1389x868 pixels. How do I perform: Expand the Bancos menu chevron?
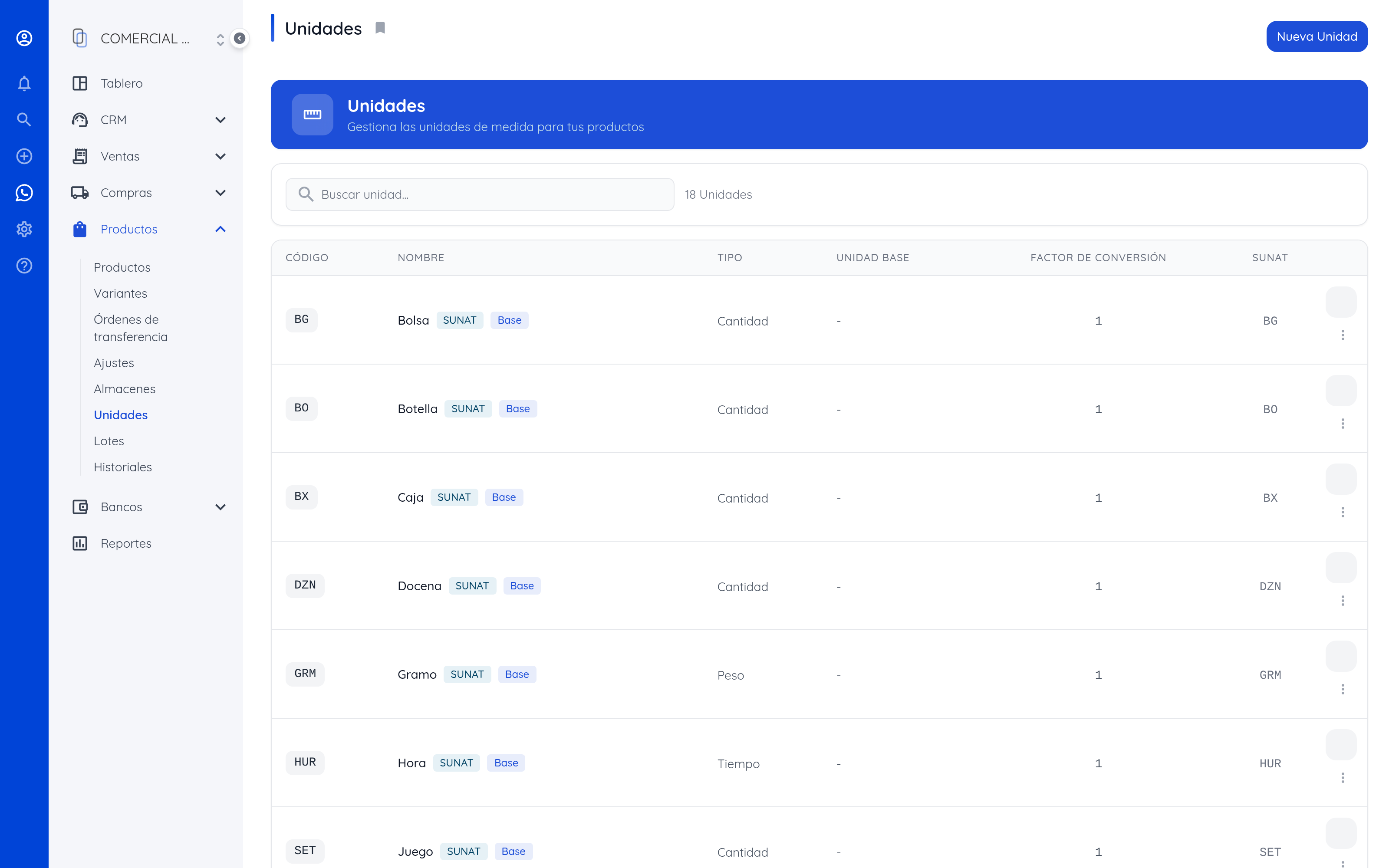tap(221, 507)
